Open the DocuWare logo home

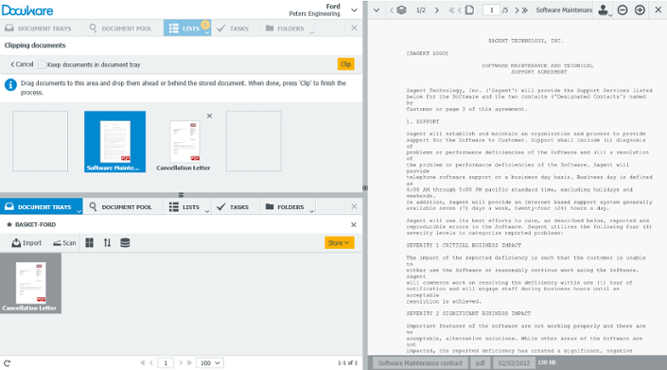click(28, 10)
